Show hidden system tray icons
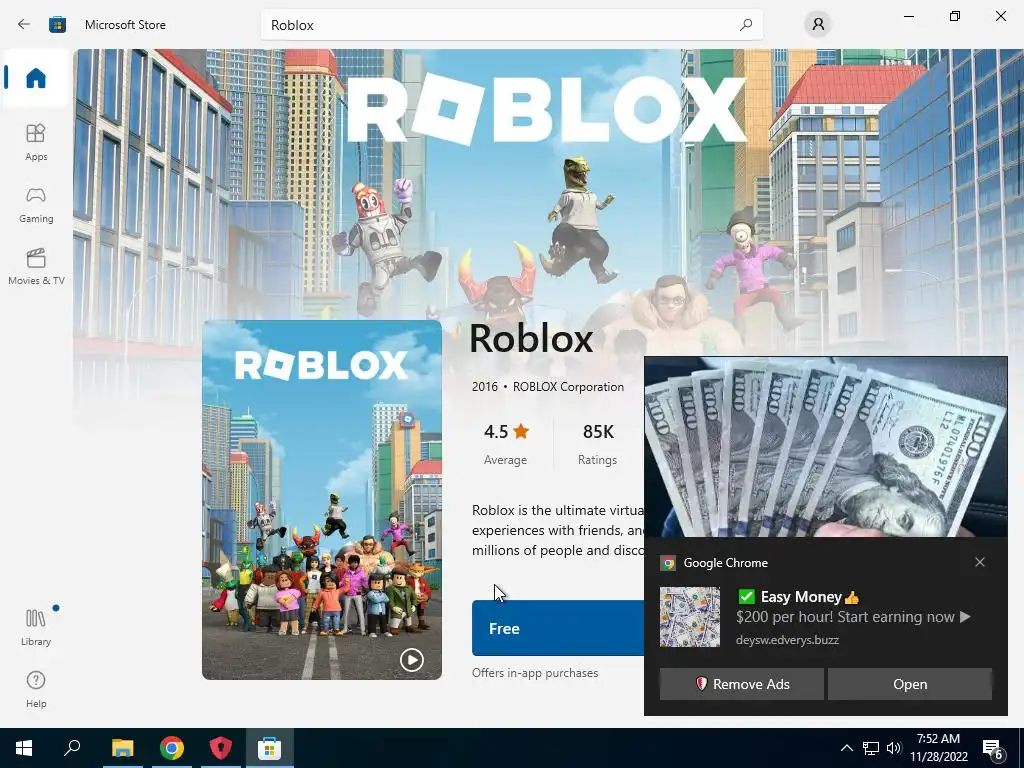This screenshot has width=1024, height=768. [x=846, y=748]
